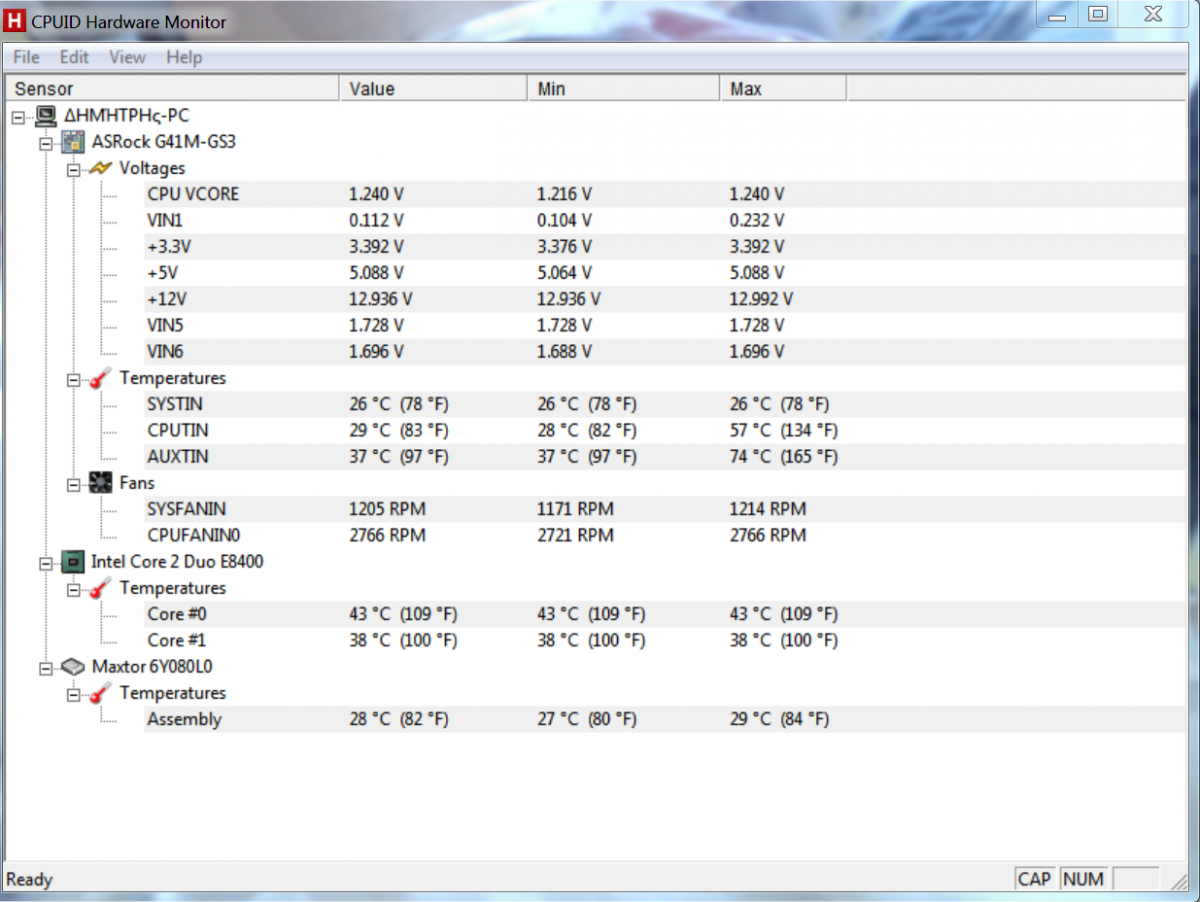Click the hard drive icon for Maxtor 6Y080L0
Viewport: 1200px width, 902px height.
(x=74, y=666)
